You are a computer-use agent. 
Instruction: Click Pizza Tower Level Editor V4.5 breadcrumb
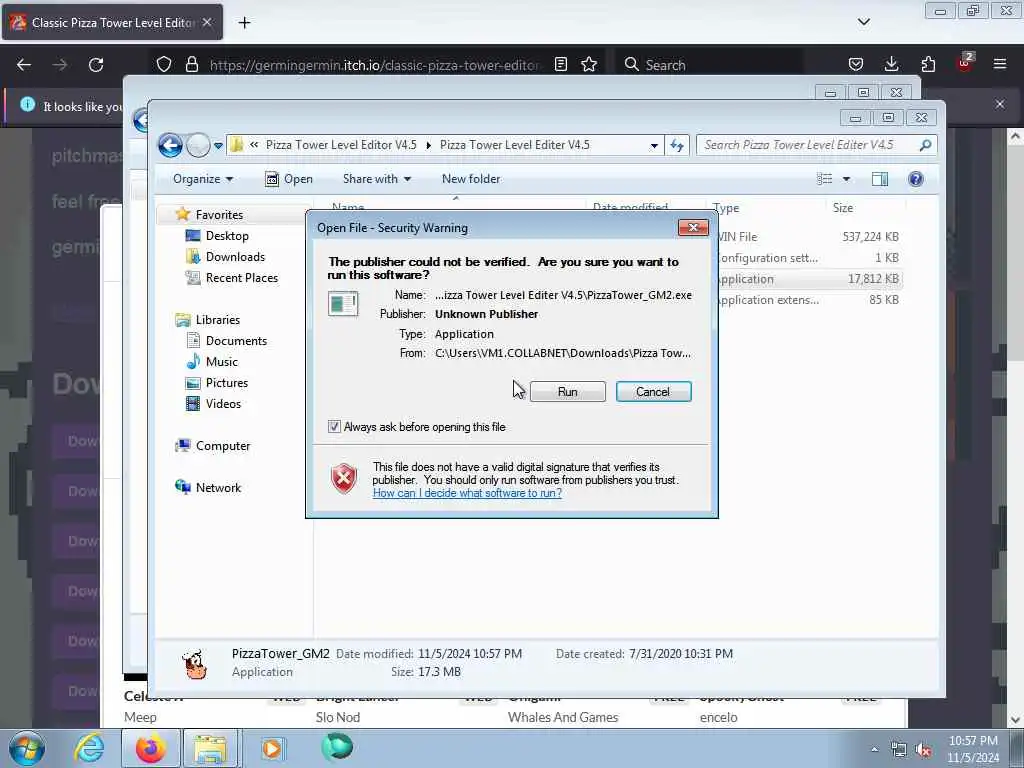(341, 145)
